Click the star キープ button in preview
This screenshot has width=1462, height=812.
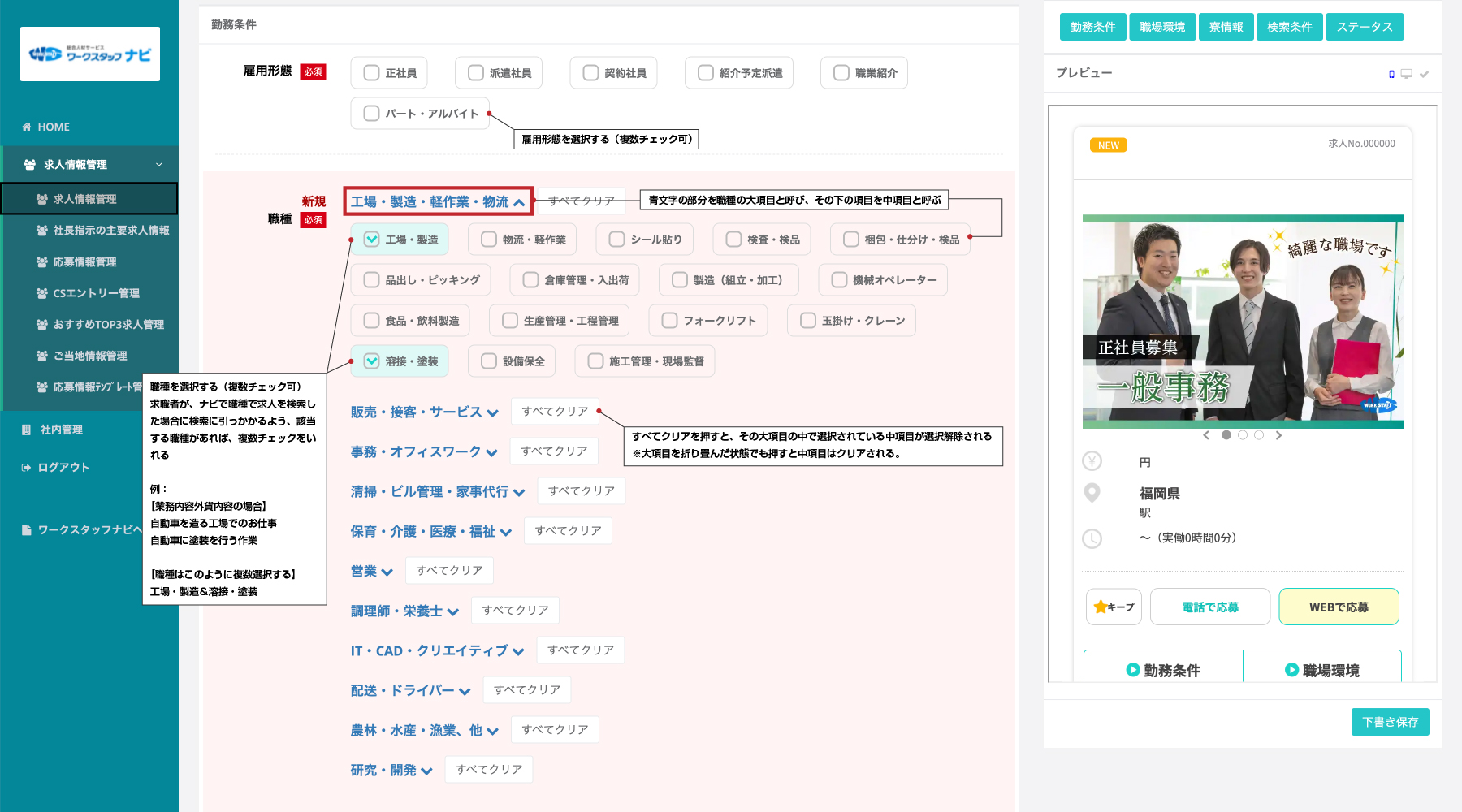(1114, 607)
